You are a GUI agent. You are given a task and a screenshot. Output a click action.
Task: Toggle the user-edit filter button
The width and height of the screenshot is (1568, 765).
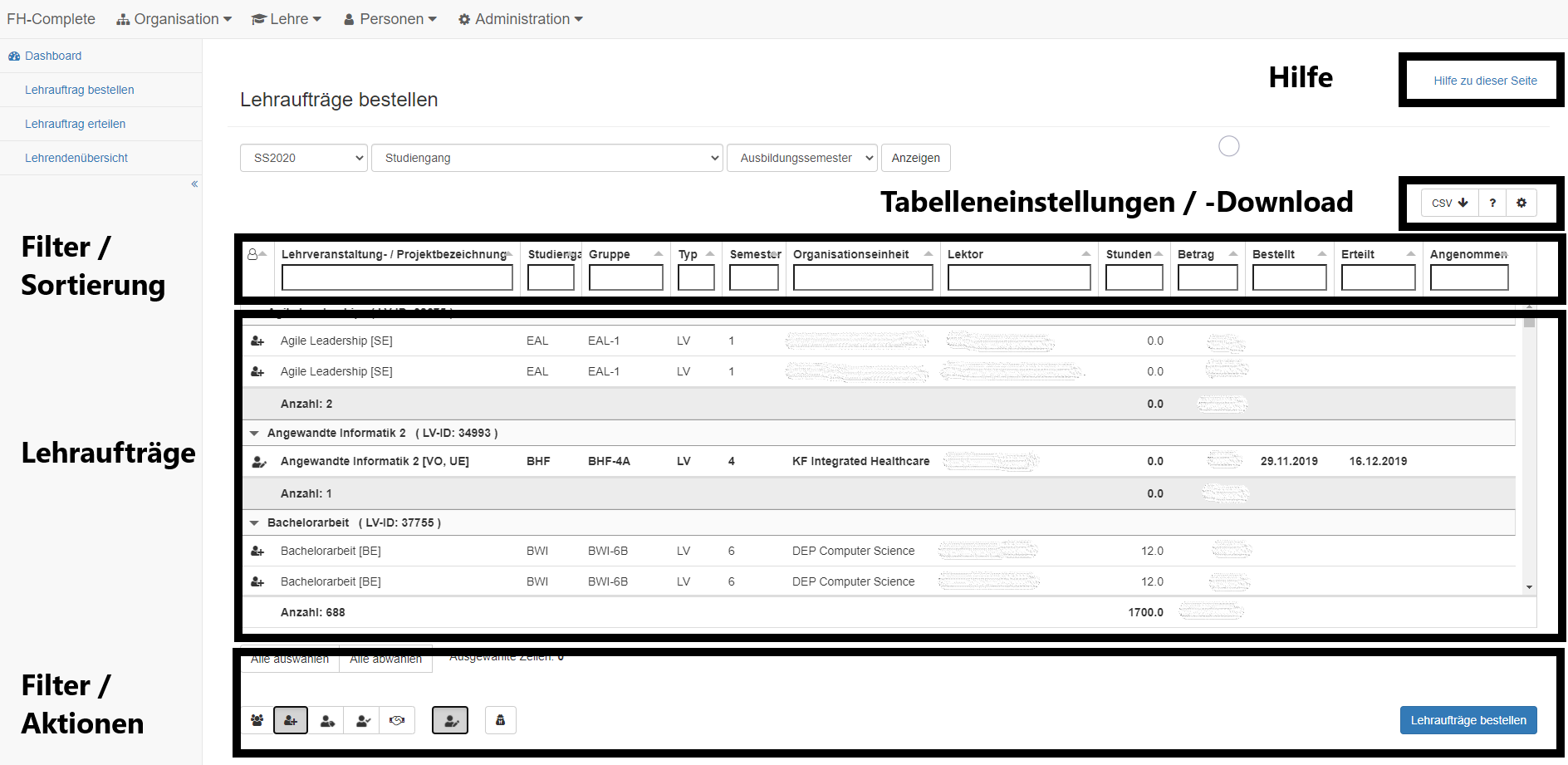click(x=450, y=720)
